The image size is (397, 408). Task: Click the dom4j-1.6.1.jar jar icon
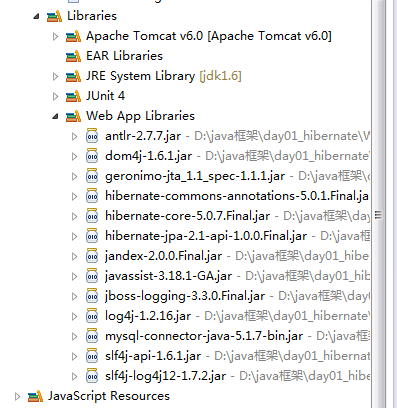coord(92,156)
